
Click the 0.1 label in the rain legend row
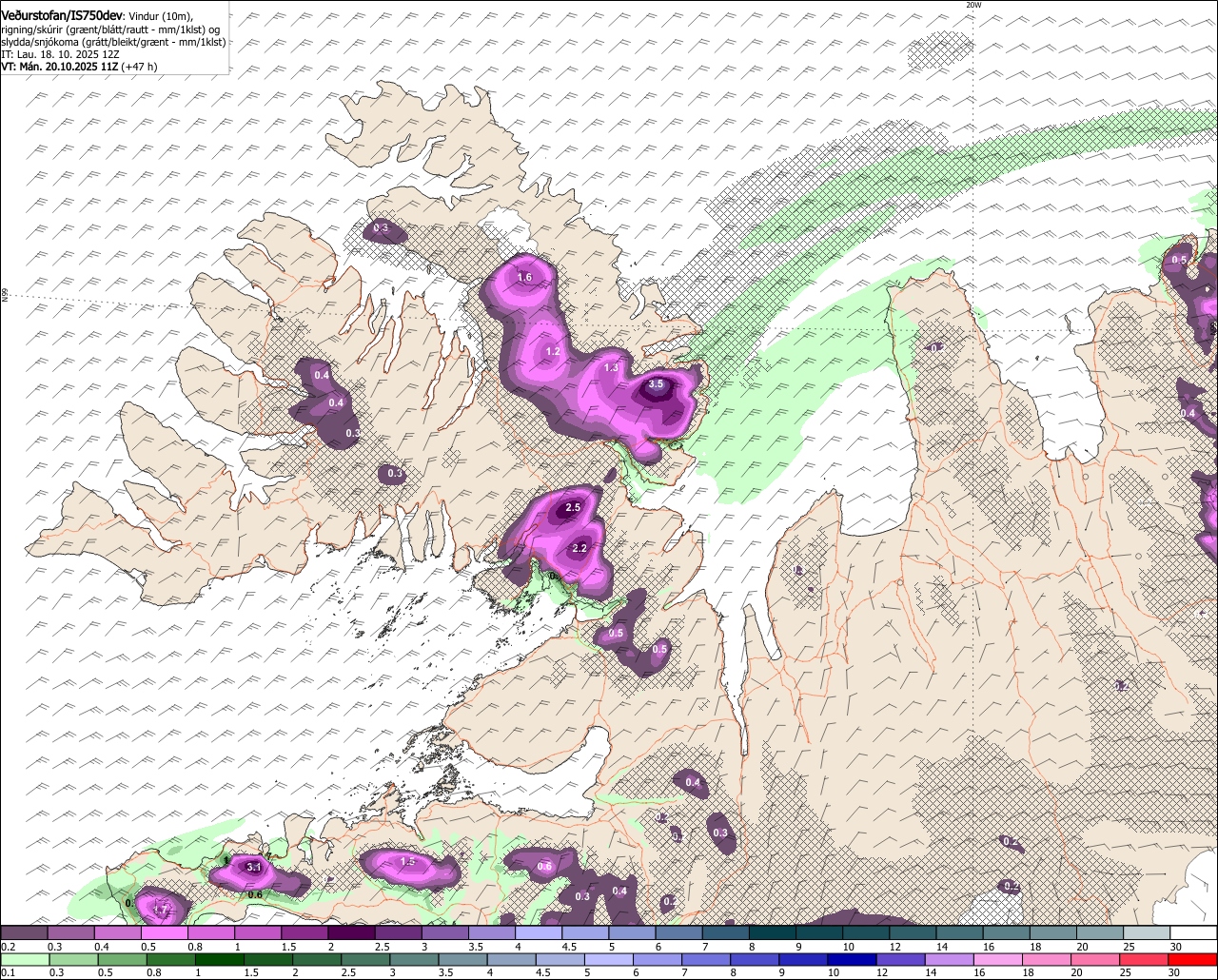pos(7,971)
